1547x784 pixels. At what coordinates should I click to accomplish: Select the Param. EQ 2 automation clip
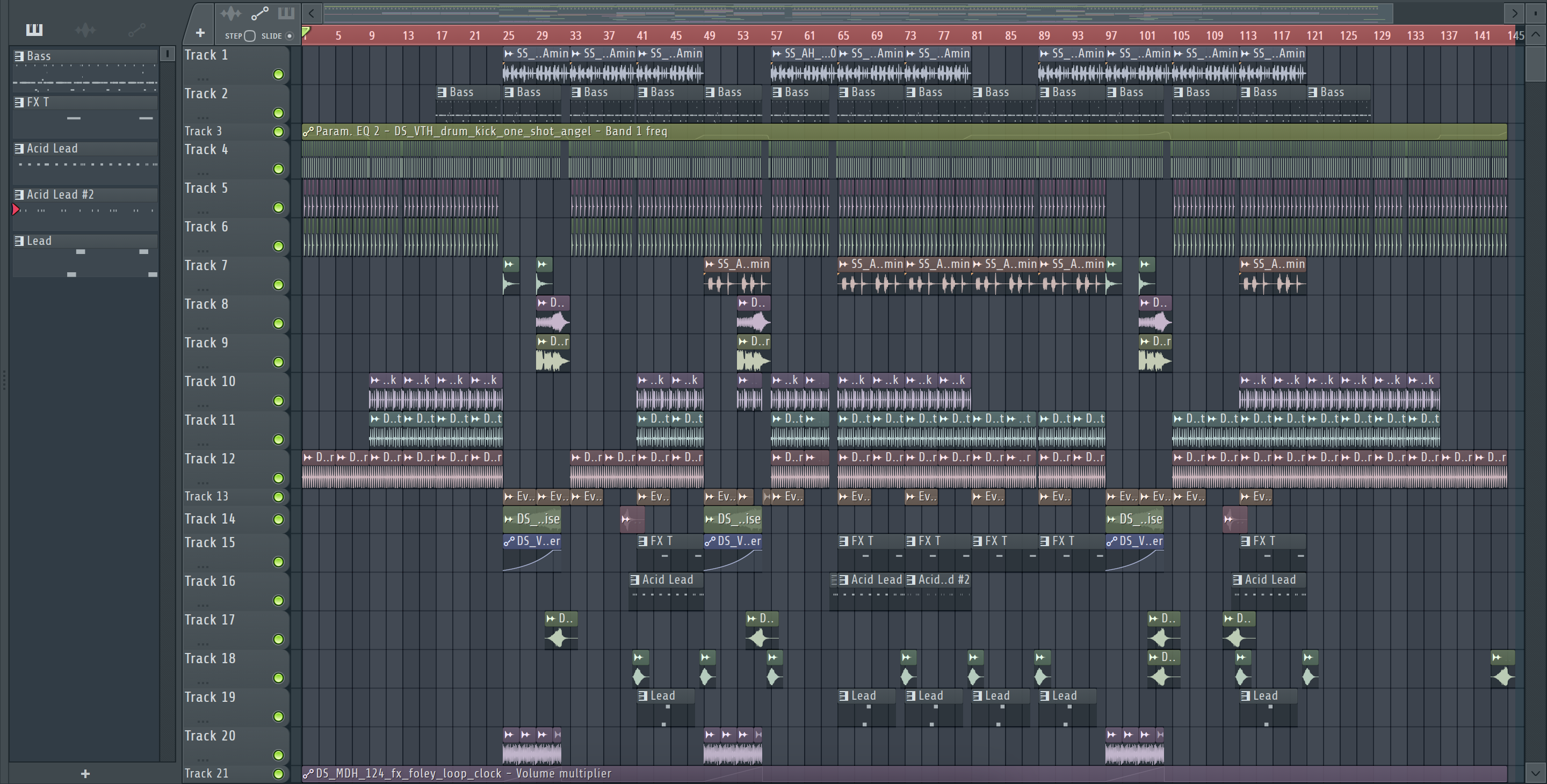coord(904,132)
